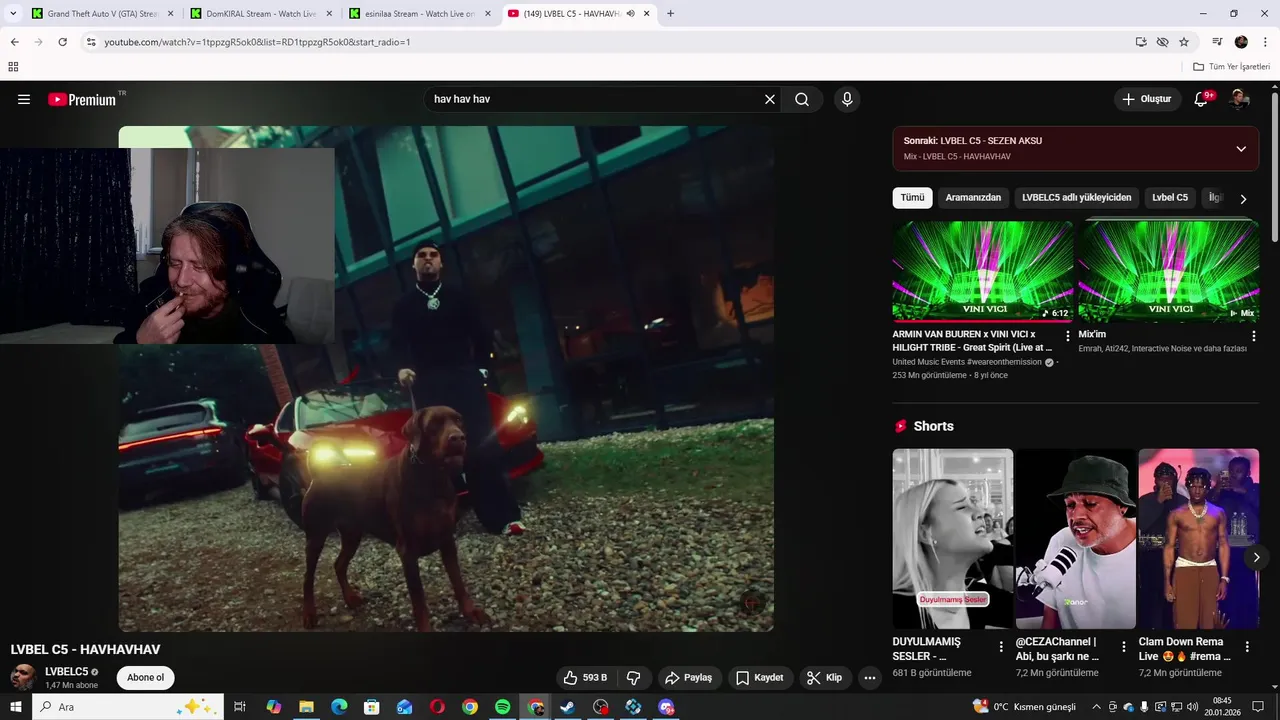Open YouTube notifications bell
The height and width of the screenshot is (720, 1280).
[1202, 99]
